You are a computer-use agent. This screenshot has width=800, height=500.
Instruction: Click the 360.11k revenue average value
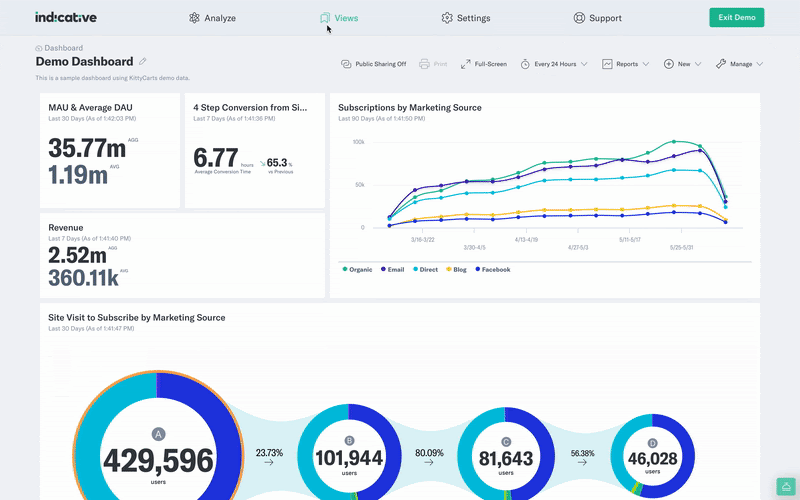pos(84,278)
